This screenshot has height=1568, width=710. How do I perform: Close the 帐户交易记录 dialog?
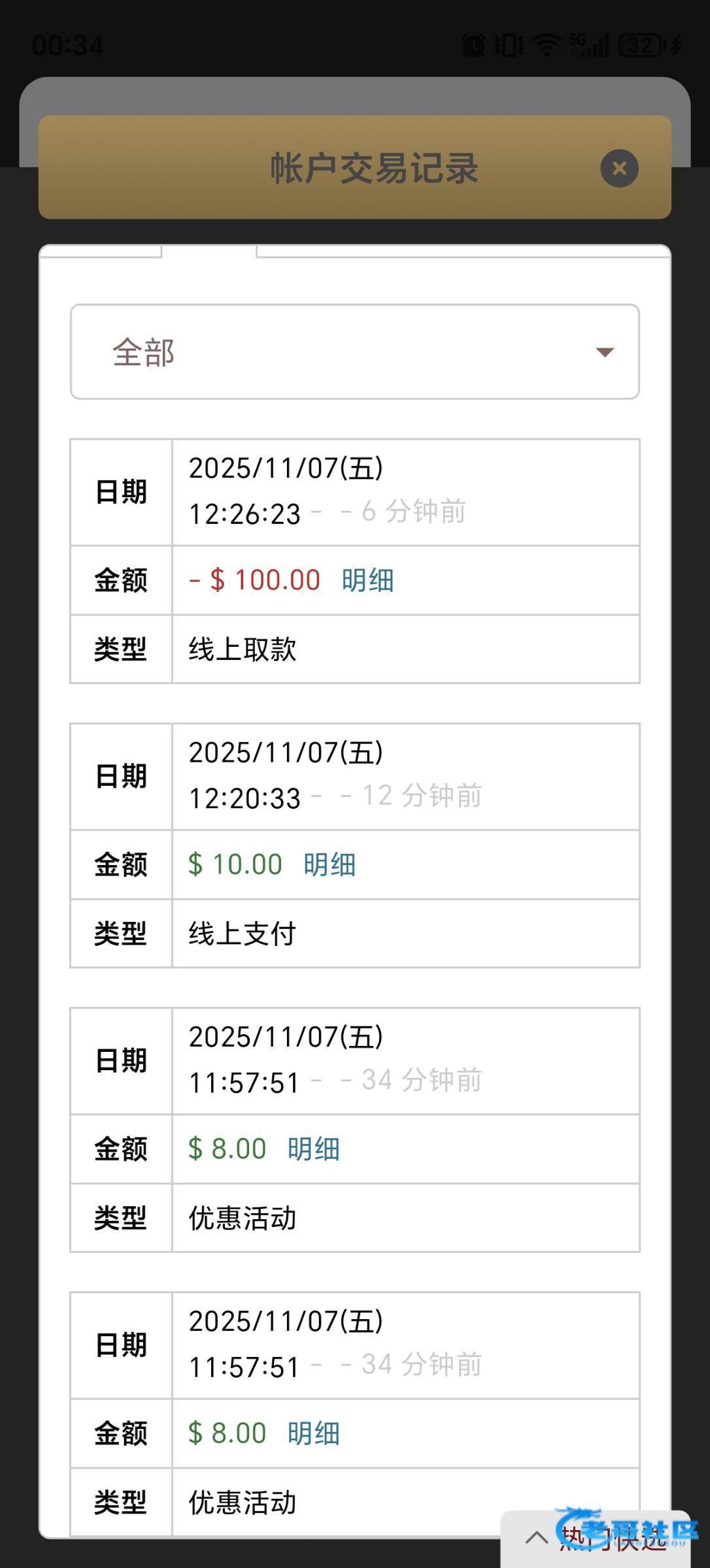[619, 169]
